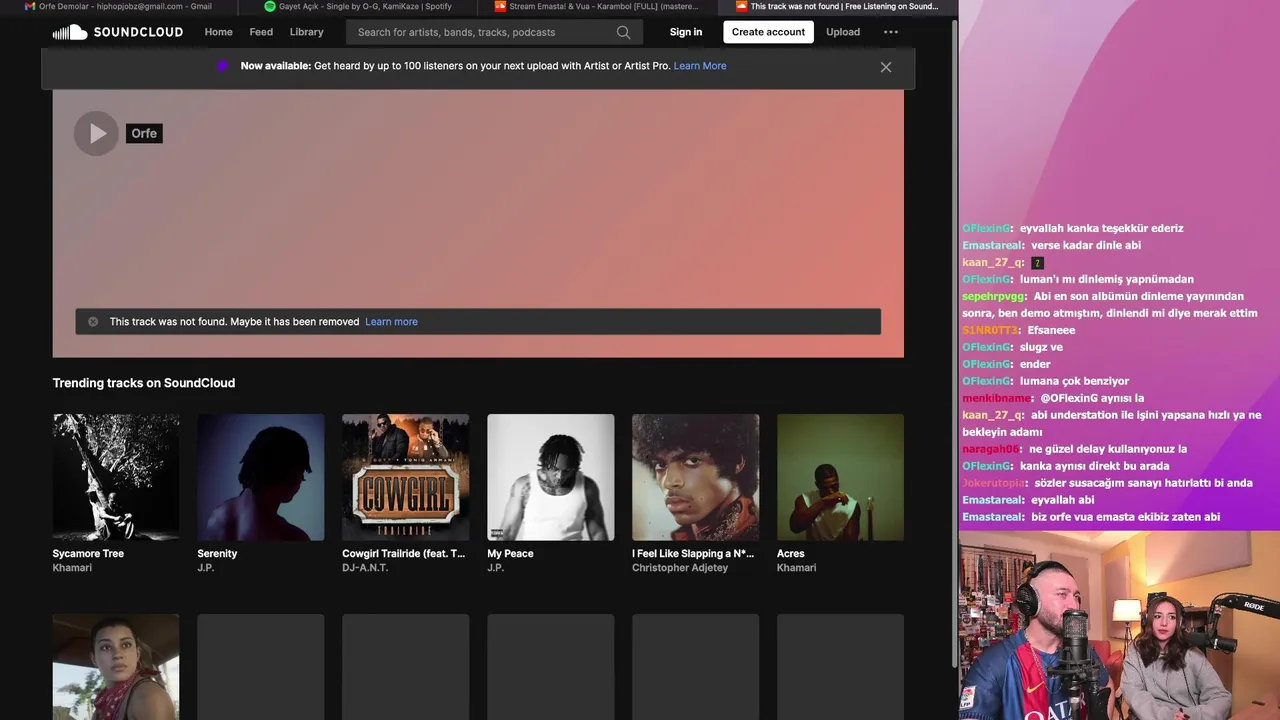Open Learn more in track-not-found message
Image resolution: width=1280 pixels, height=720 pixels.
(391, 322)
